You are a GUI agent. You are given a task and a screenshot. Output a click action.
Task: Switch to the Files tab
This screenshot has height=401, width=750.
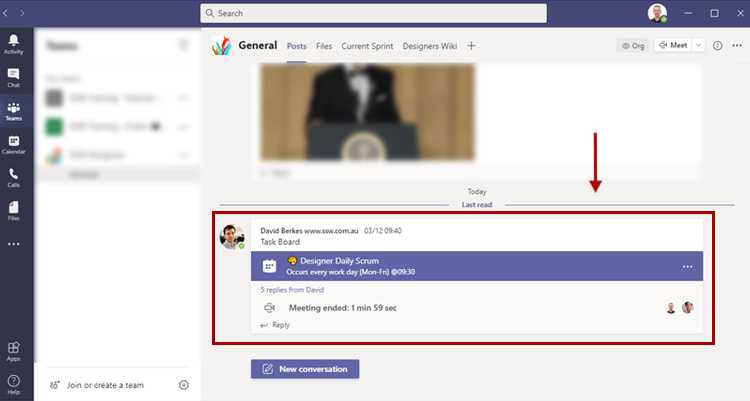[x=324, y=46]
